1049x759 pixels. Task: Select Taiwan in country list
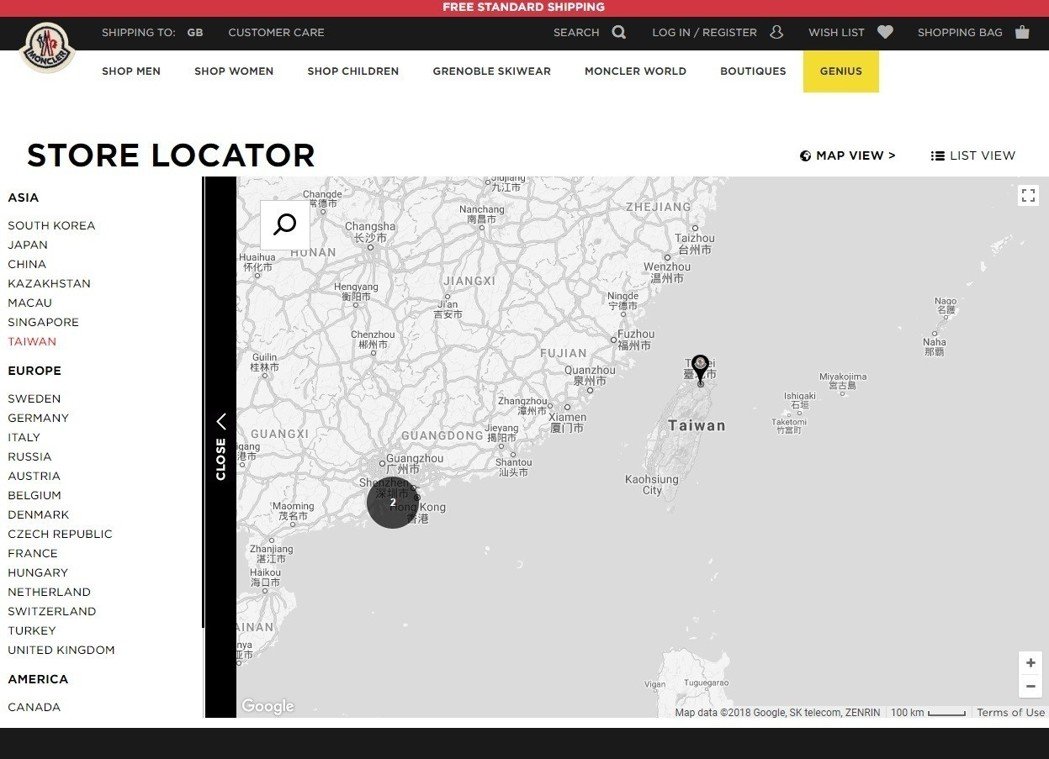click(32, 342)
